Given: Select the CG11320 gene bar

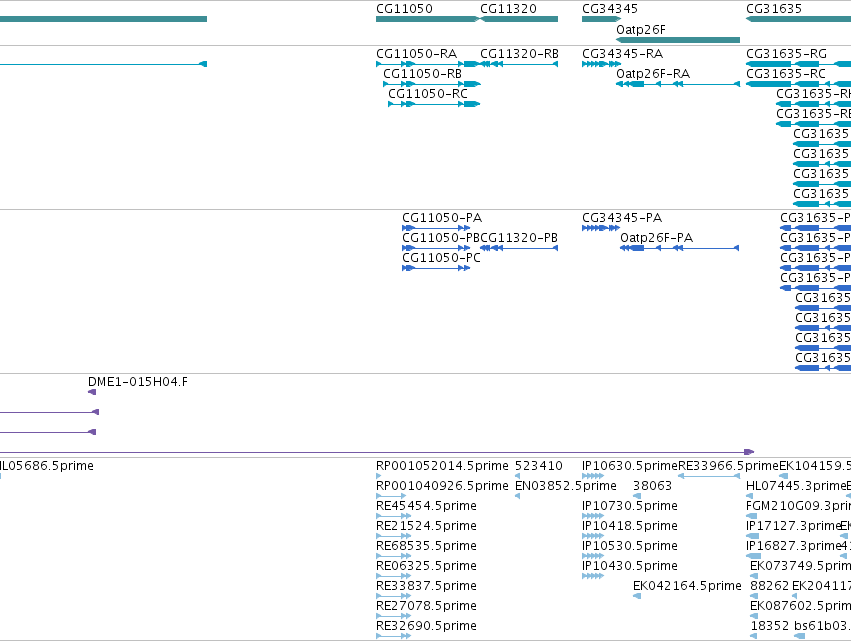Looking at the screenshot, I should (x=519, y=19).
